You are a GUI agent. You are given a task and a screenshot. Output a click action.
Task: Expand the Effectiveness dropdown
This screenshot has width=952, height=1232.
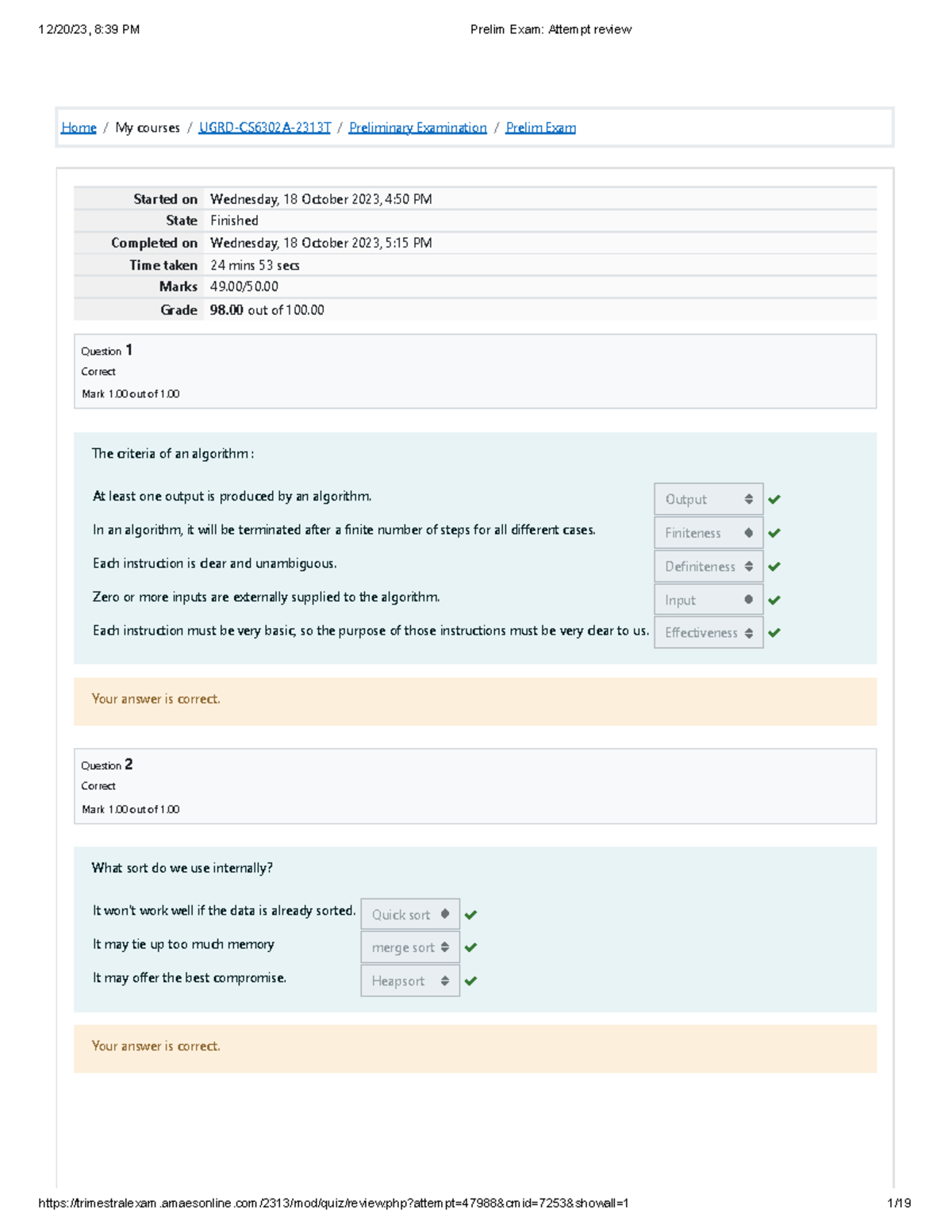(x=708, y=632)
